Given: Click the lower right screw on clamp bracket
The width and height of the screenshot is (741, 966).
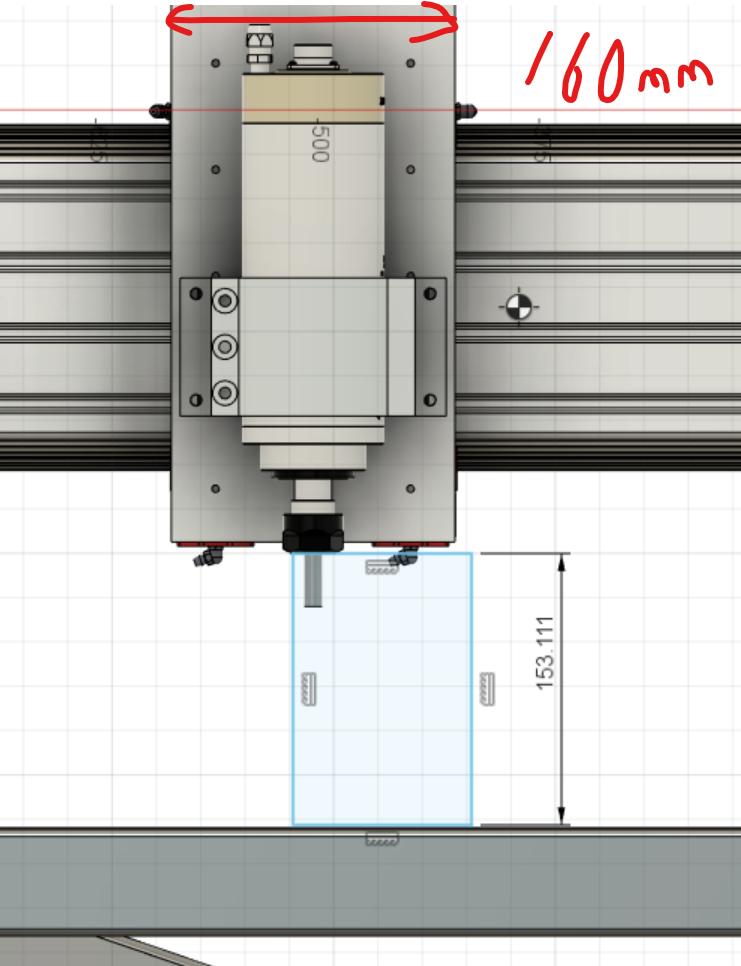Looking at the screenshot, I should pos(431,401).
